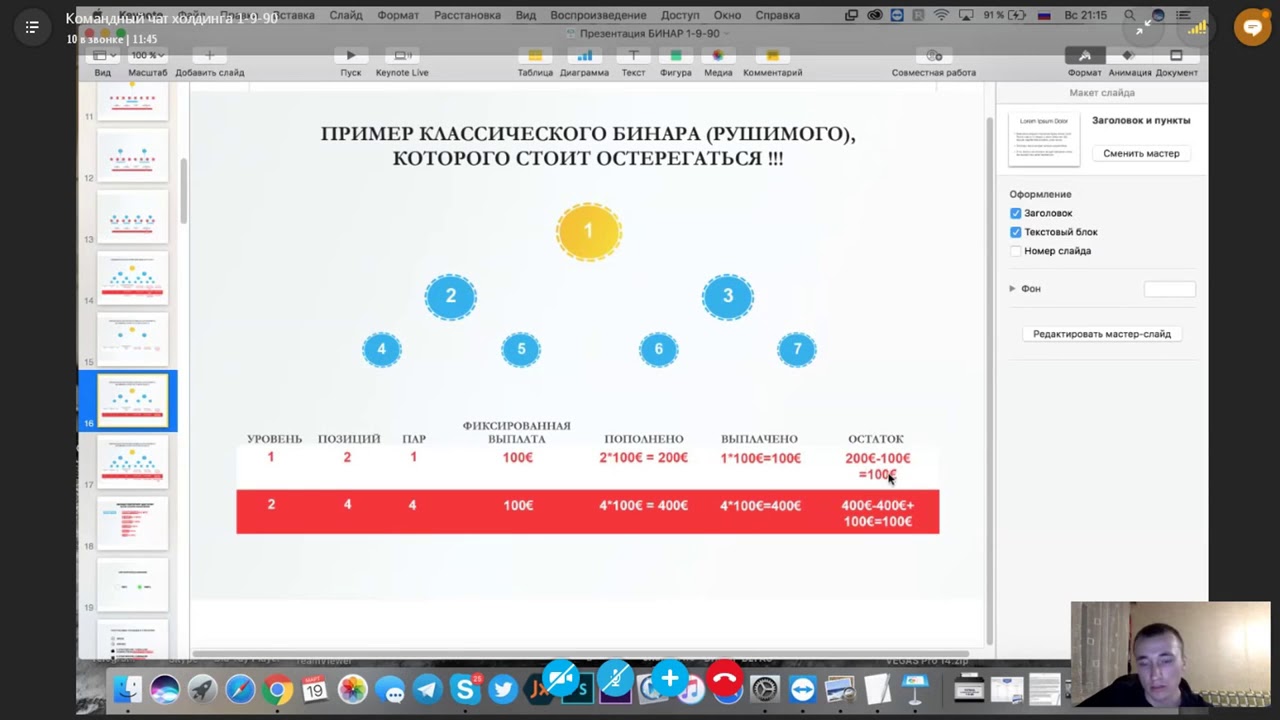
Task: Launch Telegram from the dock
Action: 428,689
